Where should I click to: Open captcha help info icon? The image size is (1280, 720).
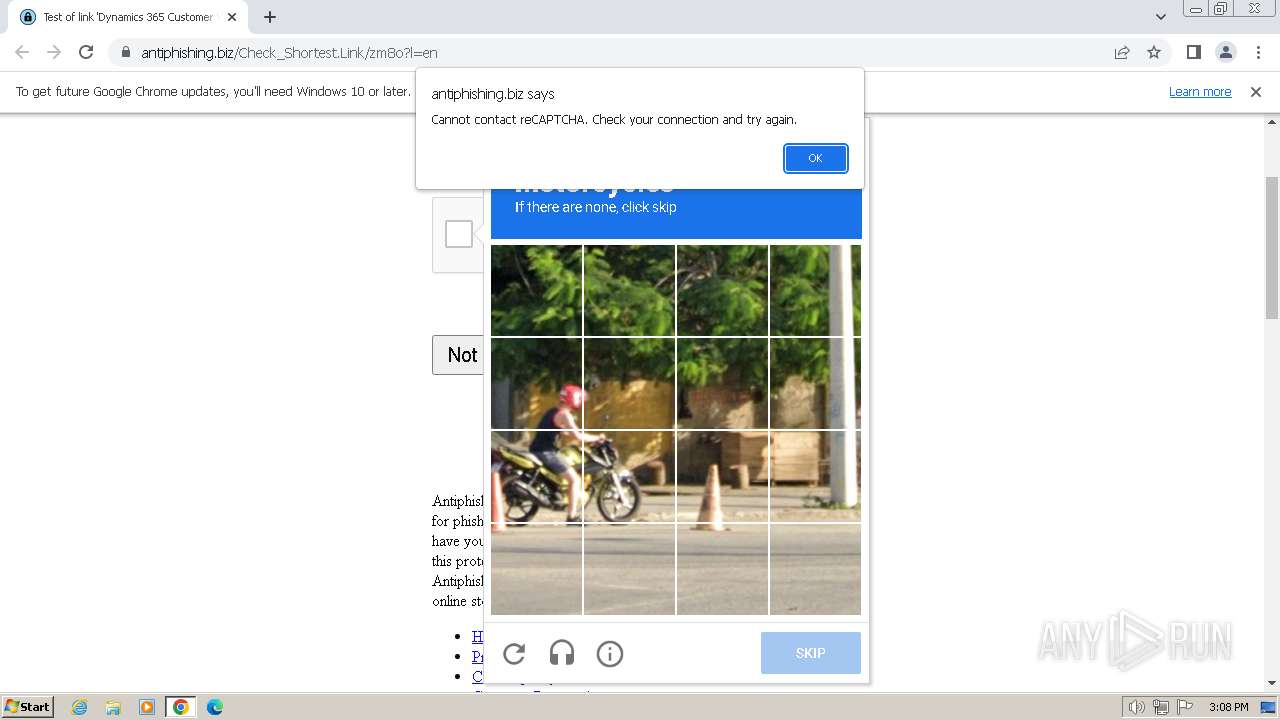click(x=610, y=654)
